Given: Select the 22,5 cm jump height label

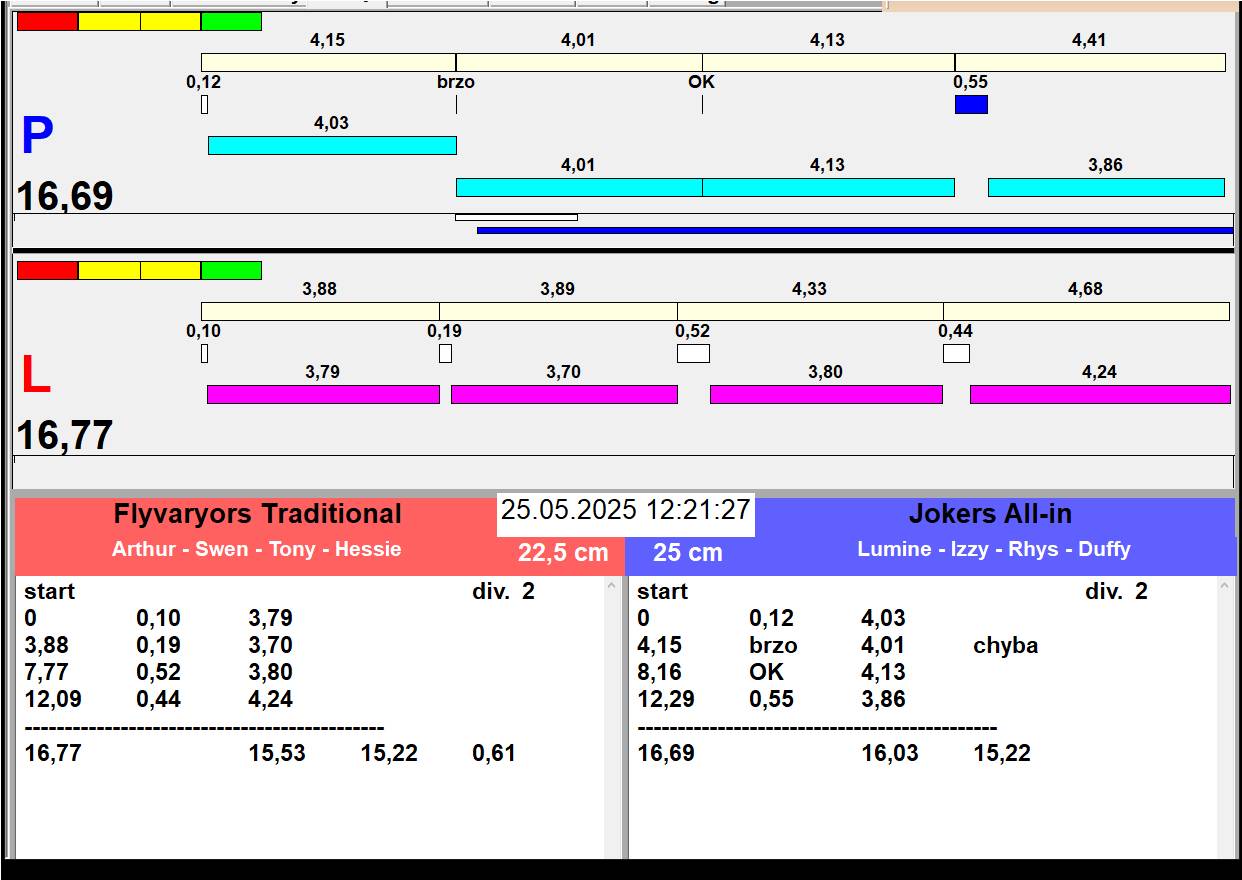Looking at the screenshot, I should [x=563, y=553].
